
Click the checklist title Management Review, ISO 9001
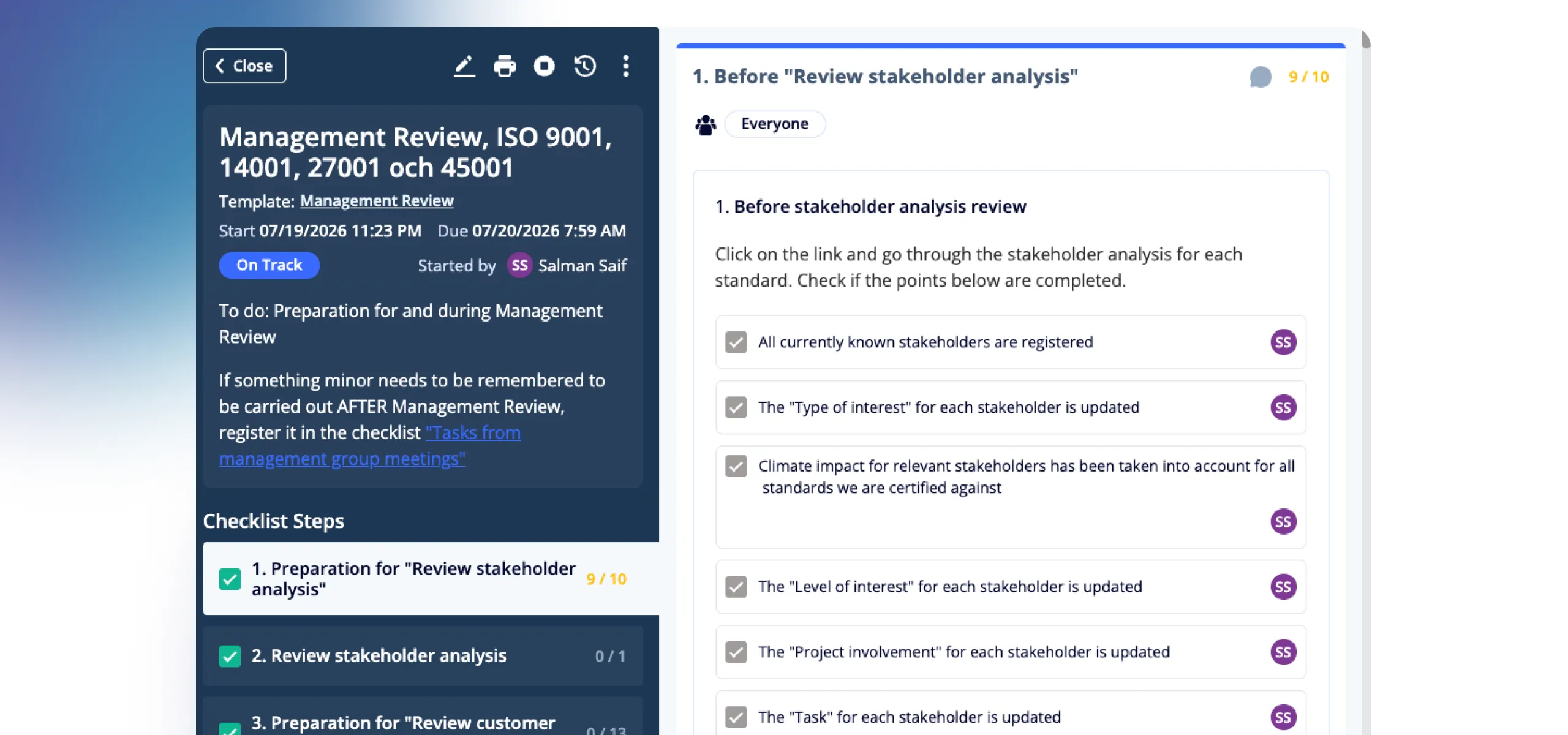416,152
